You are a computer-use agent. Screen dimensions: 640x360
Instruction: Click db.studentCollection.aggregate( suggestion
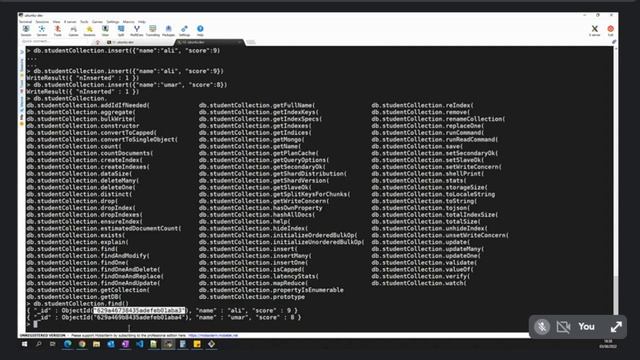click(80, 112)
